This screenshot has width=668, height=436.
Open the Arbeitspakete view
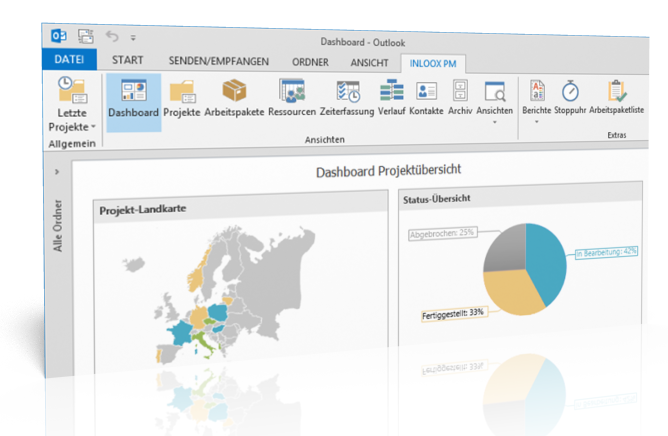234,98
